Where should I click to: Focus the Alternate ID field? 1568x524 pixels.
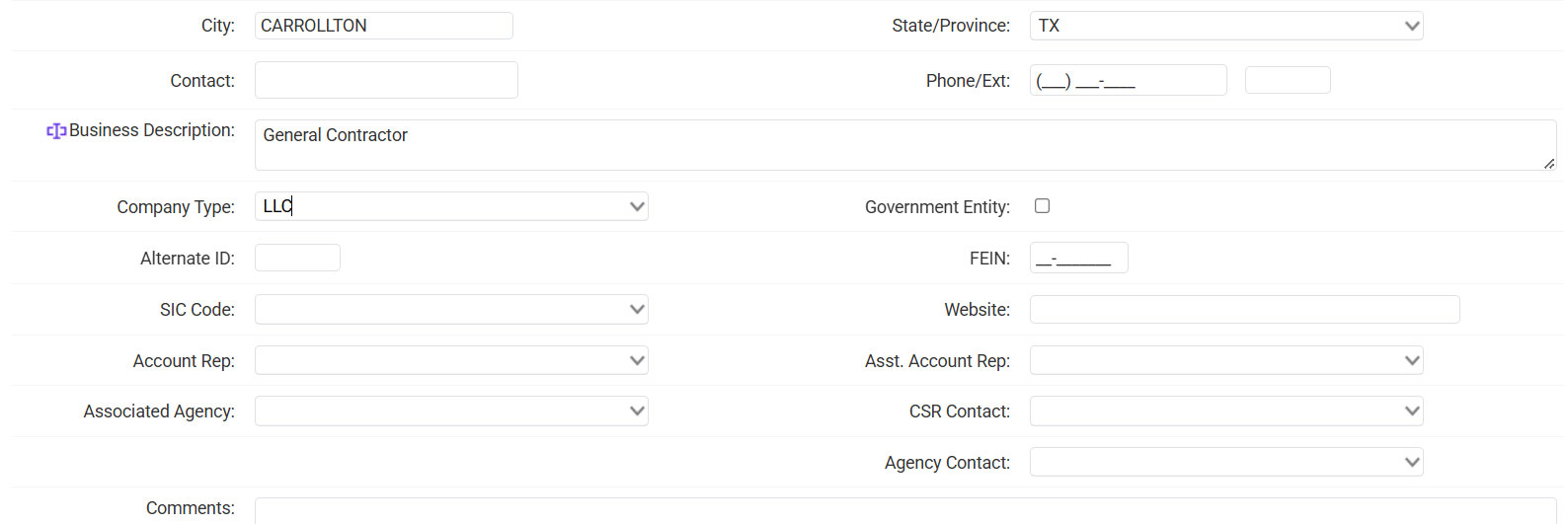click(297, 258)
